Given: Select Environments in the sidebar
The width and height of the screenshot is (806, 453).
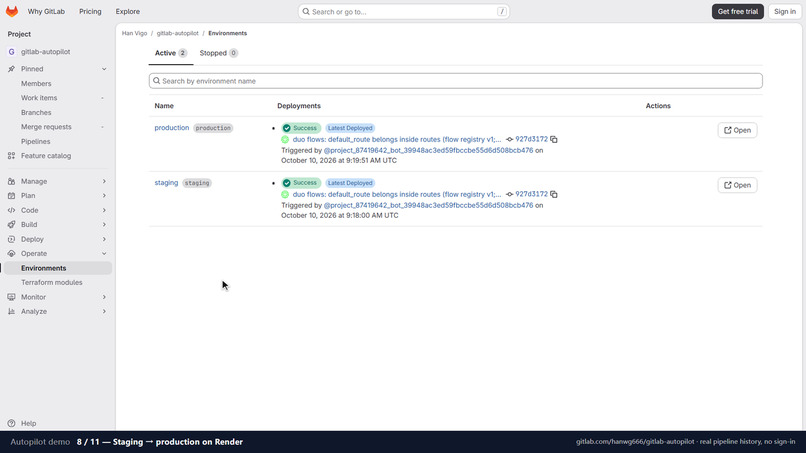Looking at the screenshot, I should (x=57, y=268).
